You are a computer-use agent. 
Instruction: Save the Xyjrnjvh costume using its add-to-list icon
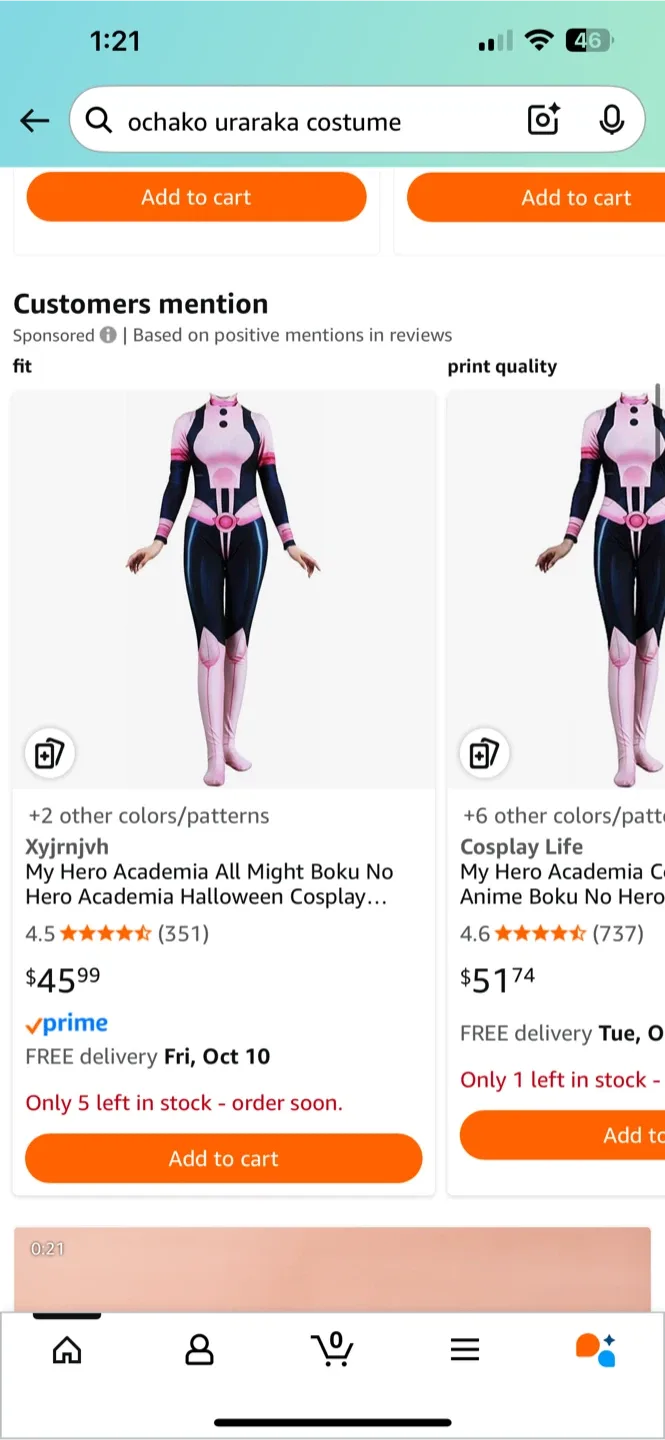50,753
